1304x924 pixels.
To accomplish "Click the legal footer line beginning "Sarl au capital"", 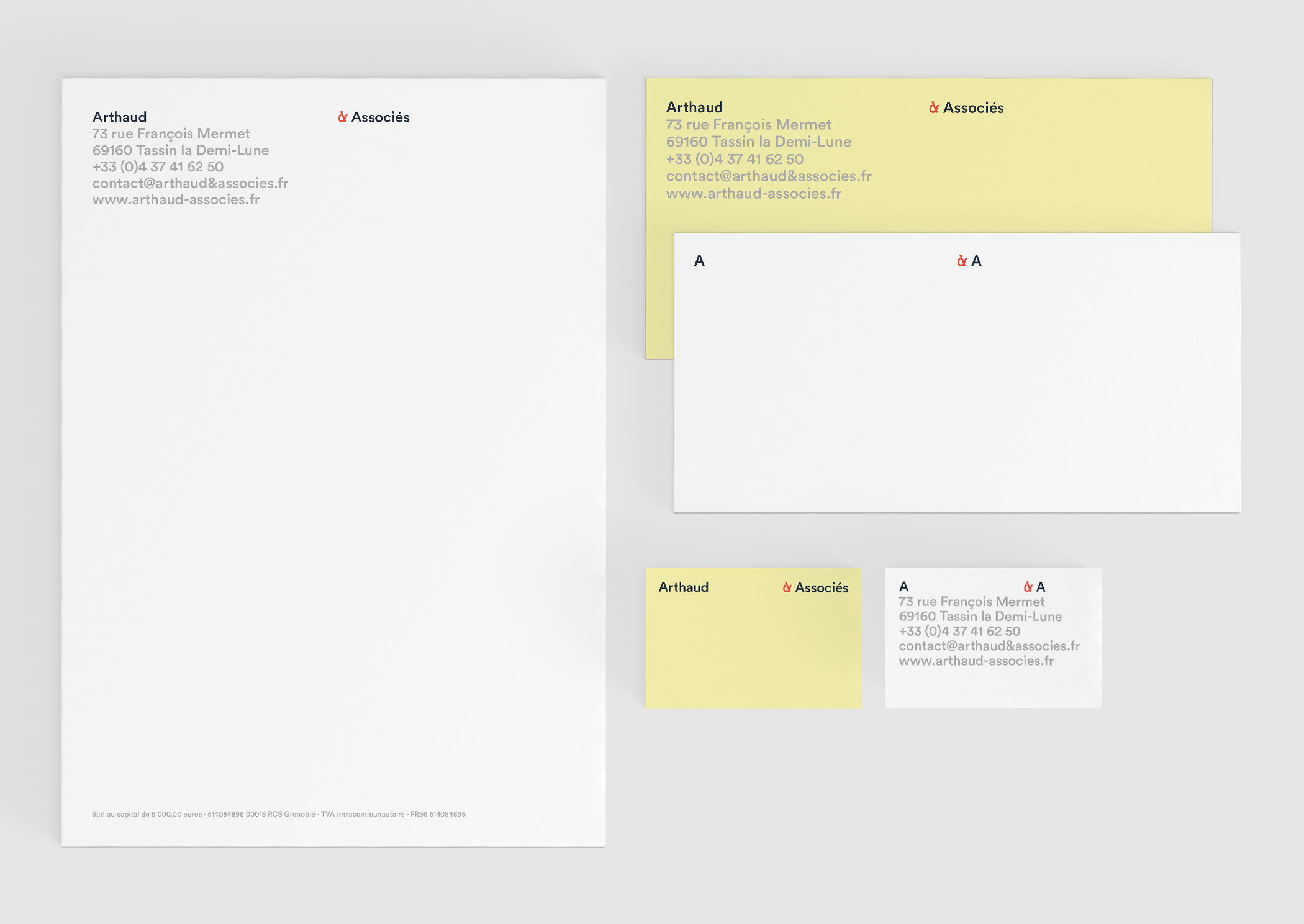I will coord(278,814).
